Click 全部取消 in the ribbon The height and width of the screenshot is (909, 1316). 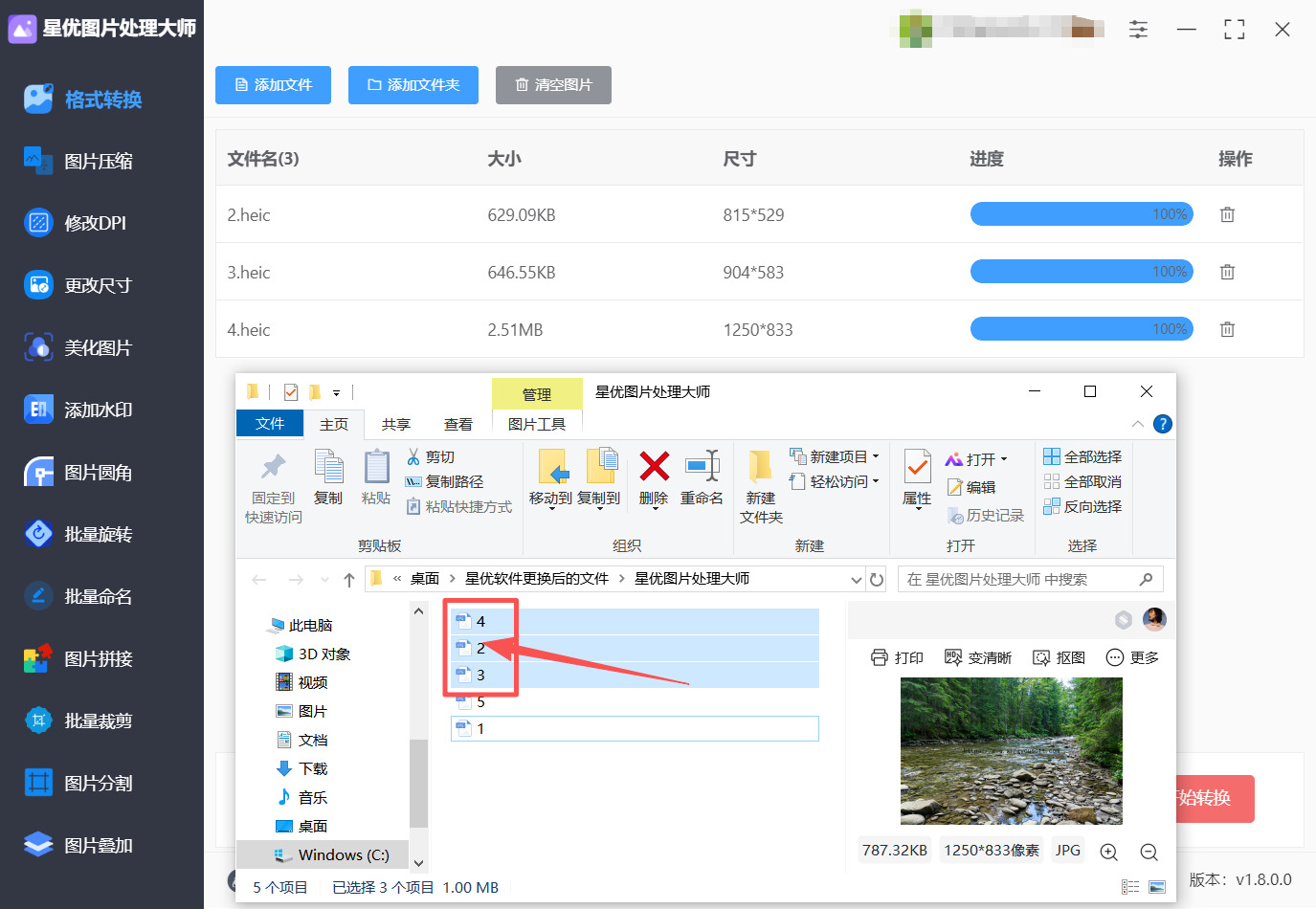(x=1082, y=481)
